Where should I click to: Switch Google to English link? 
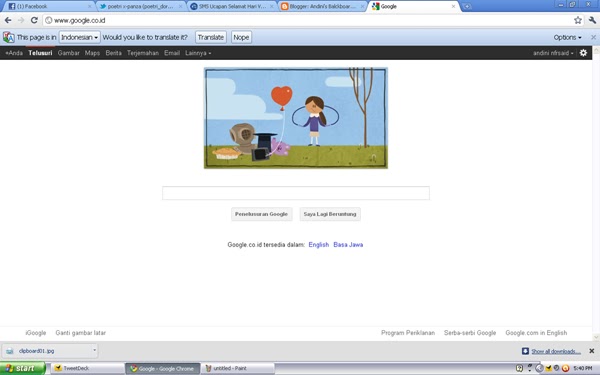coord(319,245)
